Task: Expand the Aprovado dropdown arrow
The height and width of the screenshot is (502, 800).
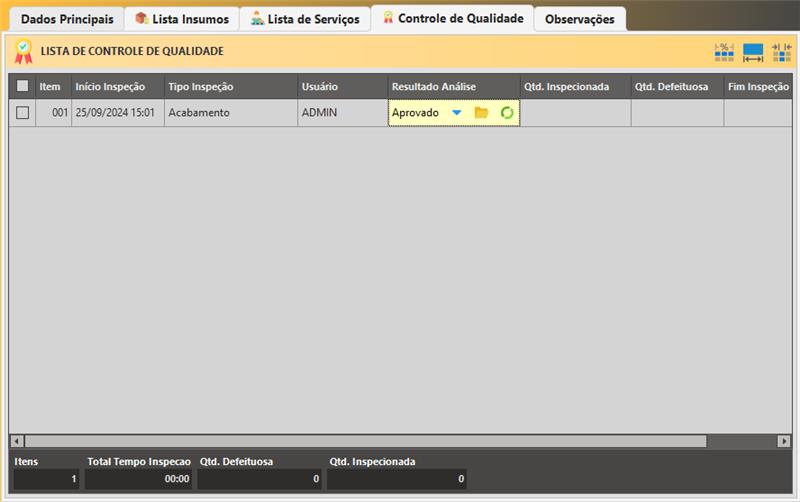Action: click(x=457, y=113)
